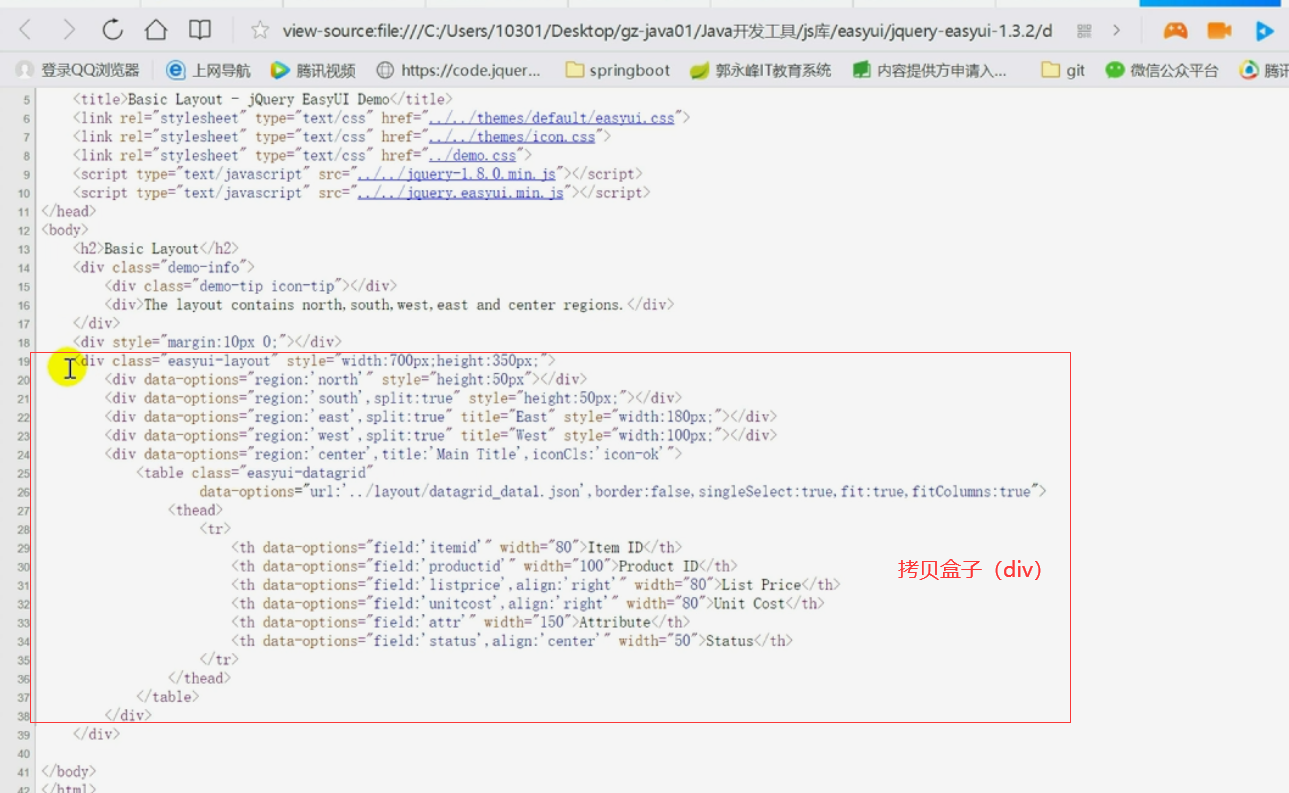
Task: Open the blue play icon in toolbar
Action: (1265, 30)
